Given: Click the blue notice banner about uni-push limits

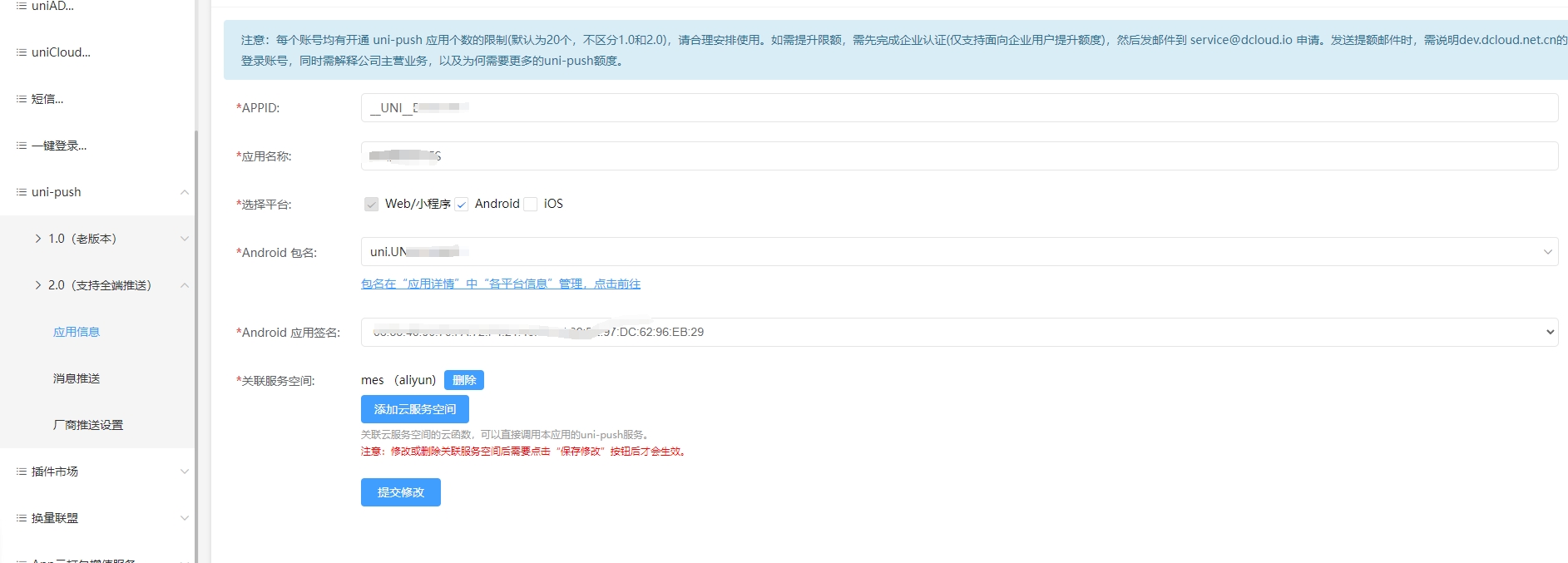Looking at the screenshot, I should pos(896,50).
